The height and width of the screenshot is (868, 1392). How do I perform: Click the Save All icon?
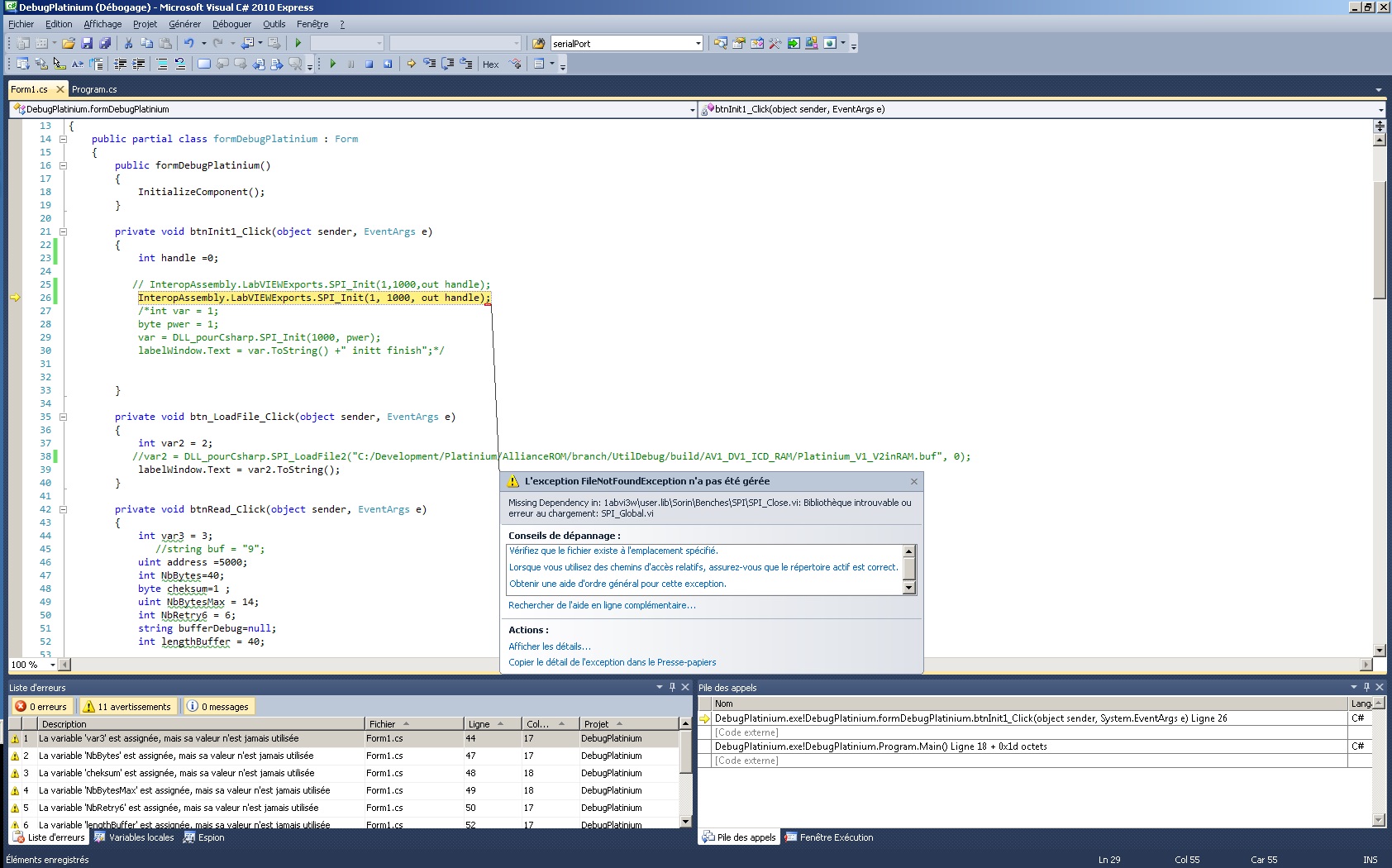pyautogui.click(x=105, y=43)
